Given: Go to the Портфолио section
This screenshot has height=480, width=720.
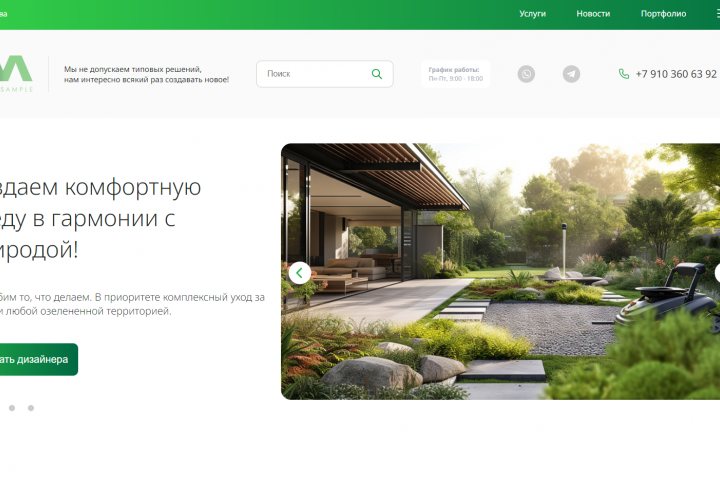Looking at the screenshot, I should [x=663, y=14].
